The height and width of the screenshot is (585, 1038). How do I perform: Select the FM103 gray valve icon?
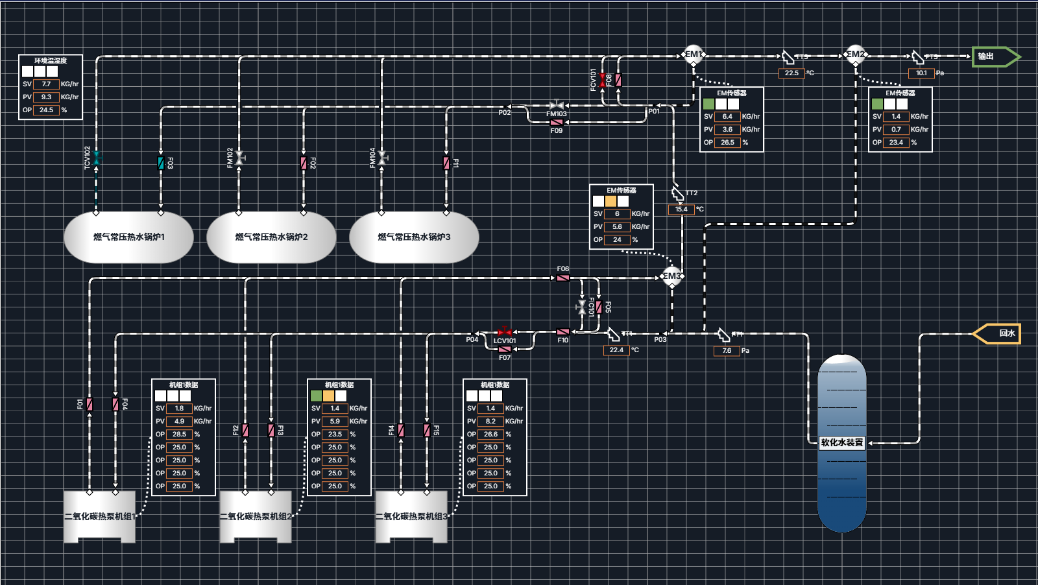click(557, 106)
